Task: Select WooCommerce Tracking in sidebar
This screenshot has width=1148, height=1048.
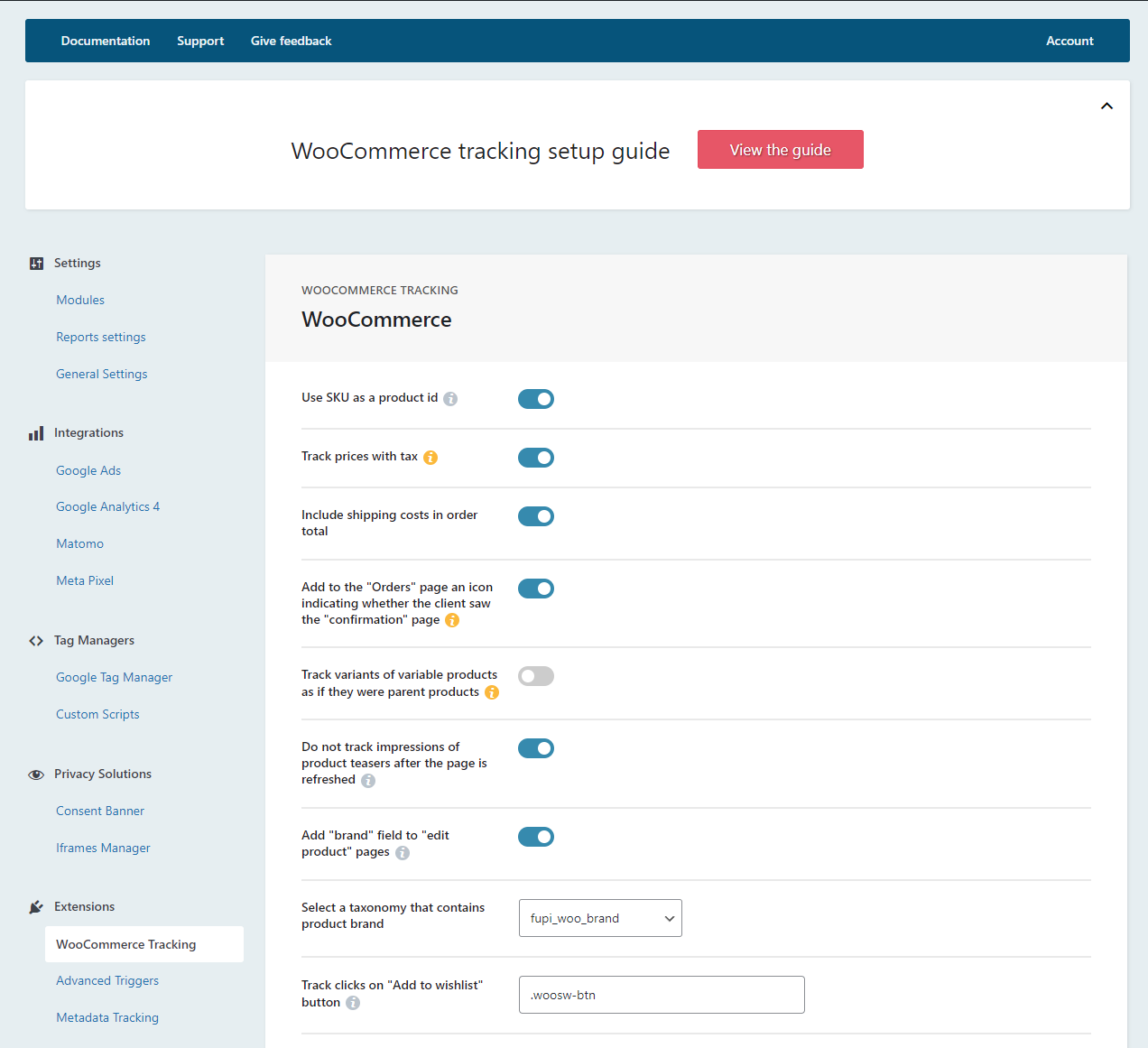Action: (144, 944)
